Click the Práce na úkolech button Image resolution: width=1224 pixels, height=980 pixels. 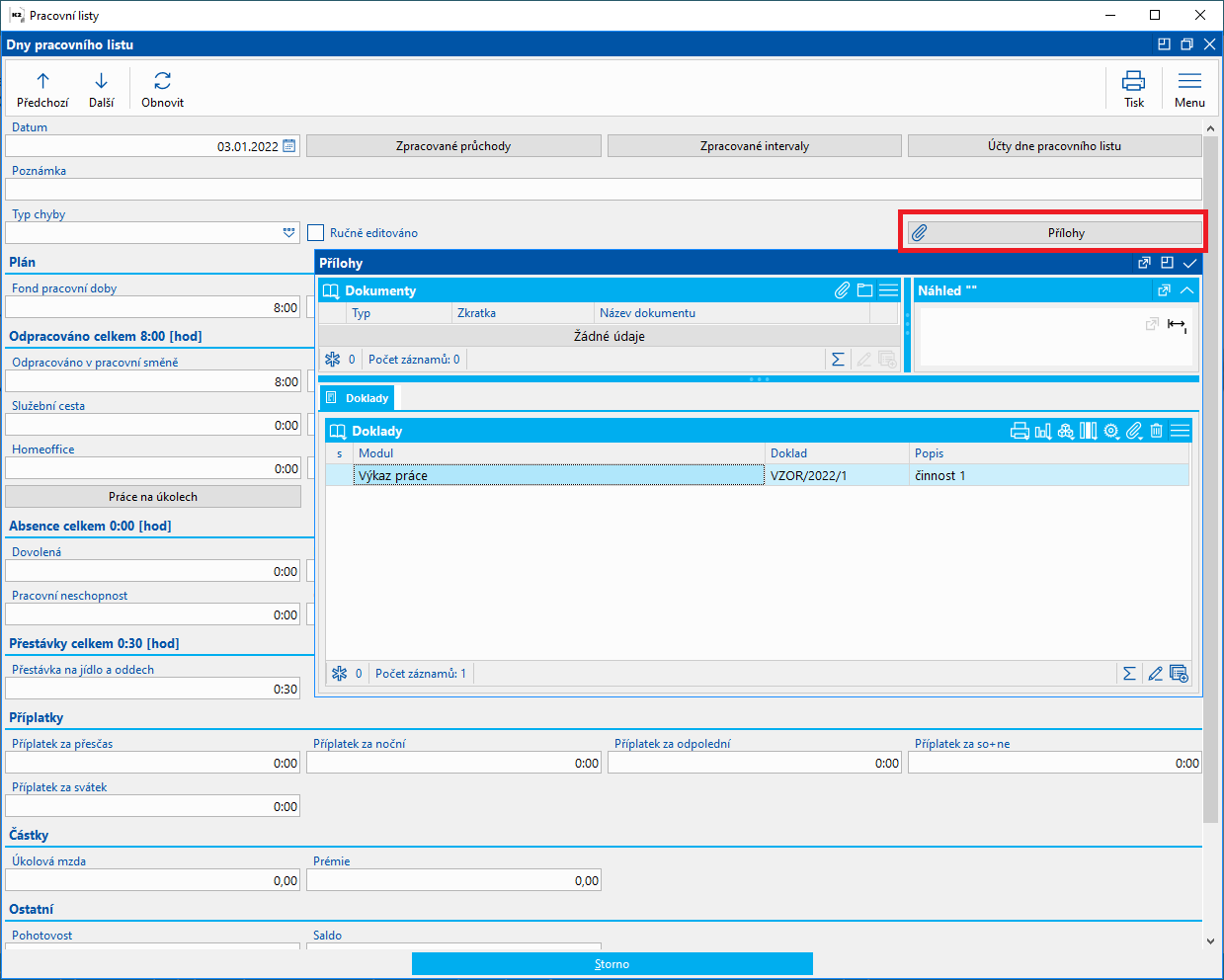(x=153, y=497)
